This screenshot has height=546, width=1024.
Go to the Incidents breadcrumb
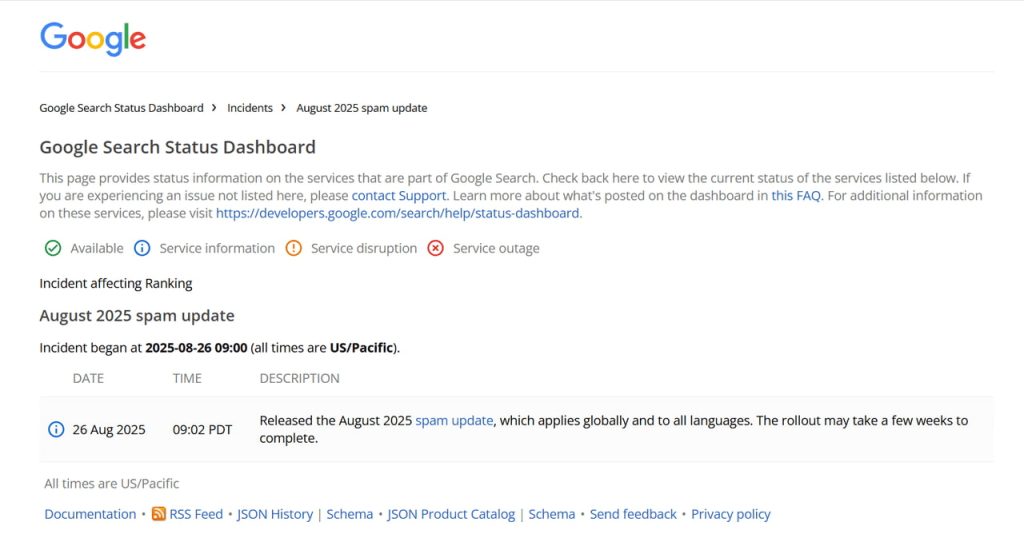(250, 108)
